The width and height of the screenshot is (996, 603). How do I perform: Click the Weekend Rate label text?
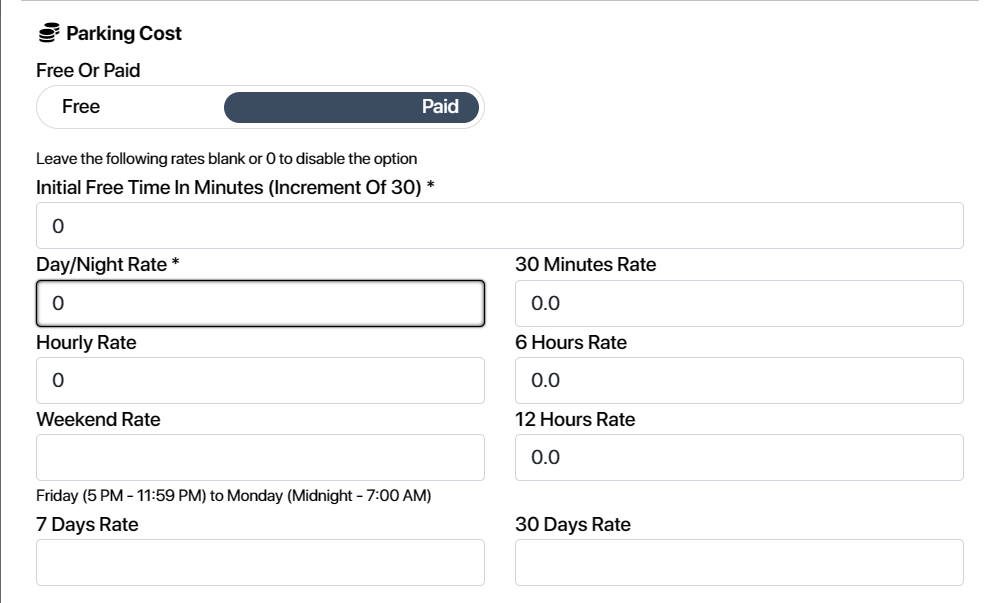[98, 419]
